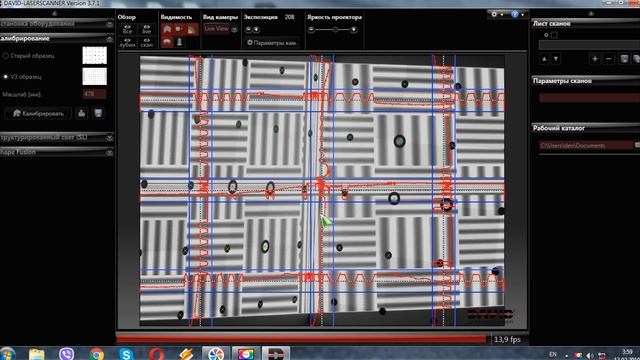Toggle the camera visibility icon in Видимость
The width and height of the screenshot is (640, 360).
(x=179, y=29)
